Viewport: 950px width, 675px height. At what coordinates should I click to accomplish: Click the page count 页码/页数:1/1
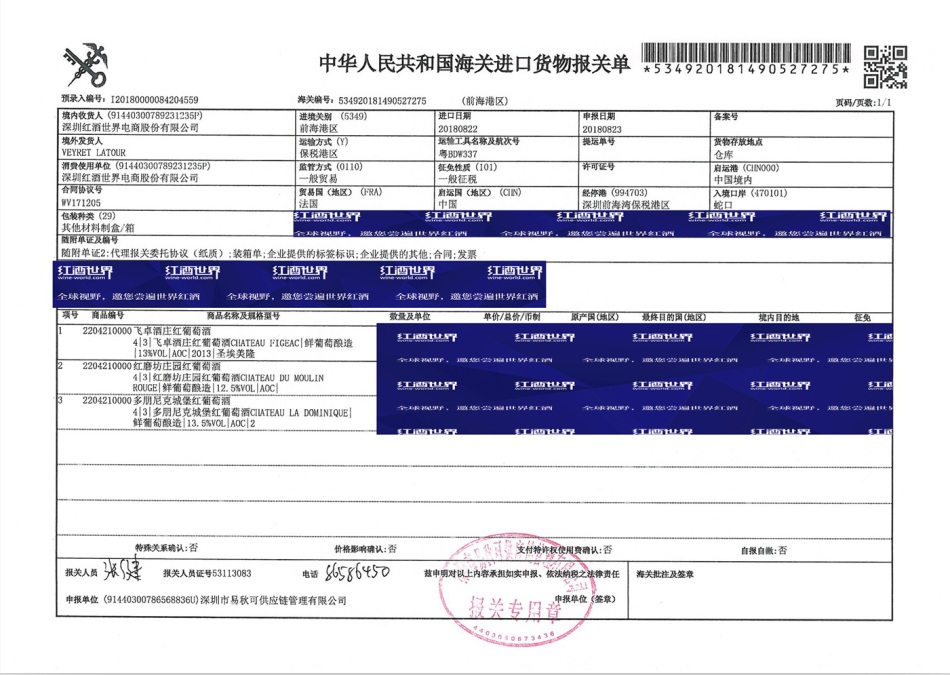click(x=863, y=102)
